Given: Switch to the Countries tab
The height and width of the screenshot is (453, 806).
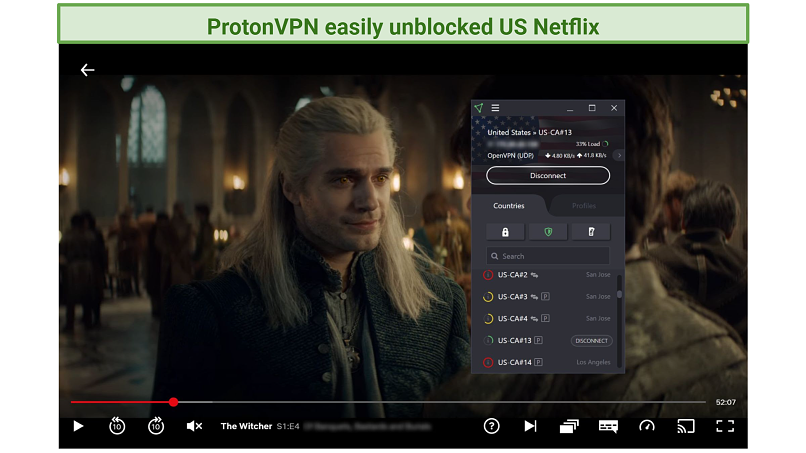Looking at the screenshot, I should 509,206.
